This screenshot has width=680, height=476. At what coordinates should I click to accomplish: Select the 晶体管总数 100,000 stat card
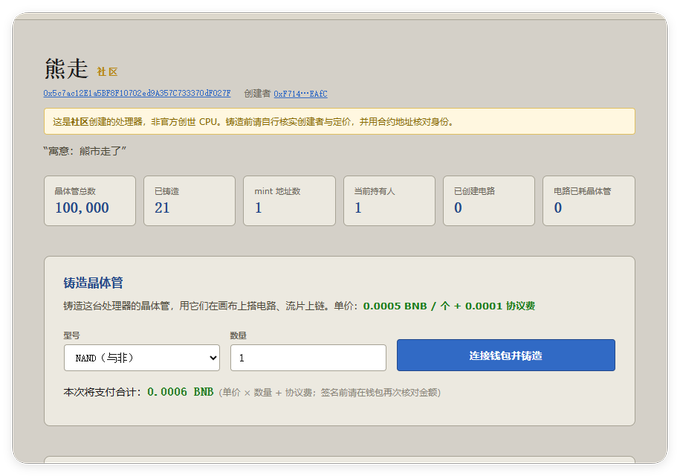coord(90,200)
